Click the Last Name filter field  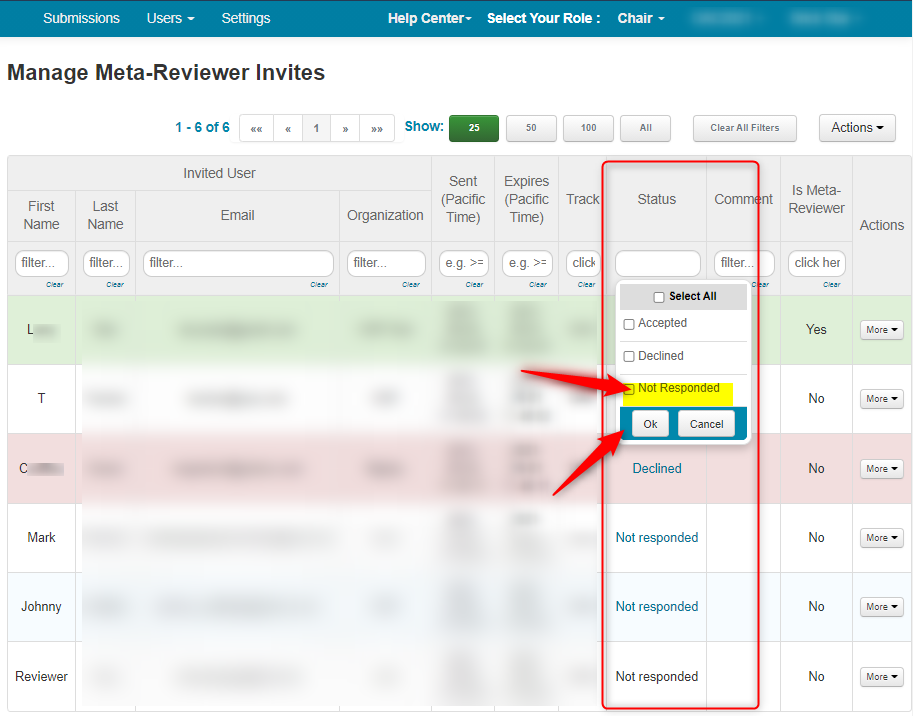point(106,263)
